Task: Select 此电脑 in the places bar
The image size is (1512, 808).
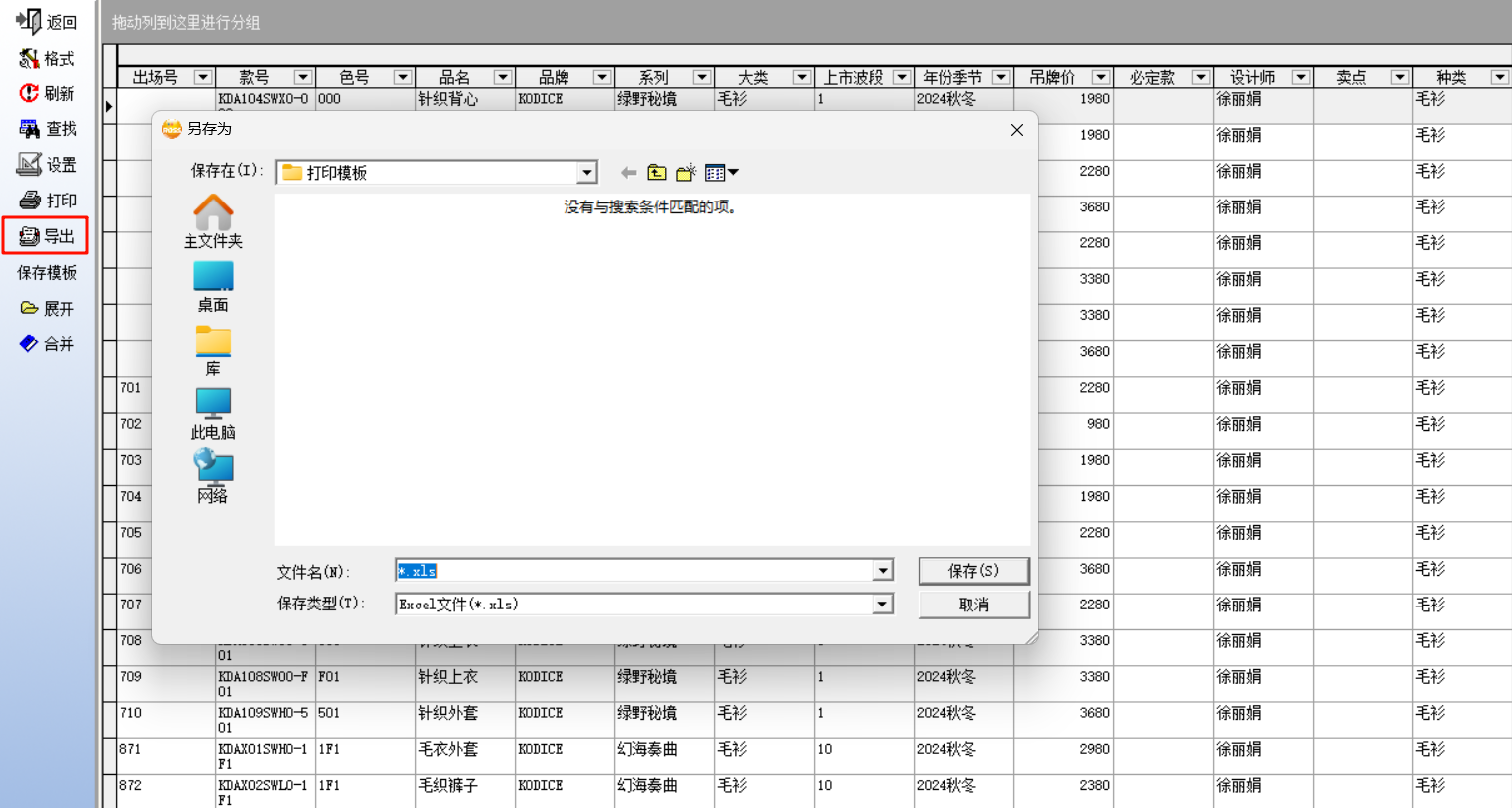Action: [213, 415]
